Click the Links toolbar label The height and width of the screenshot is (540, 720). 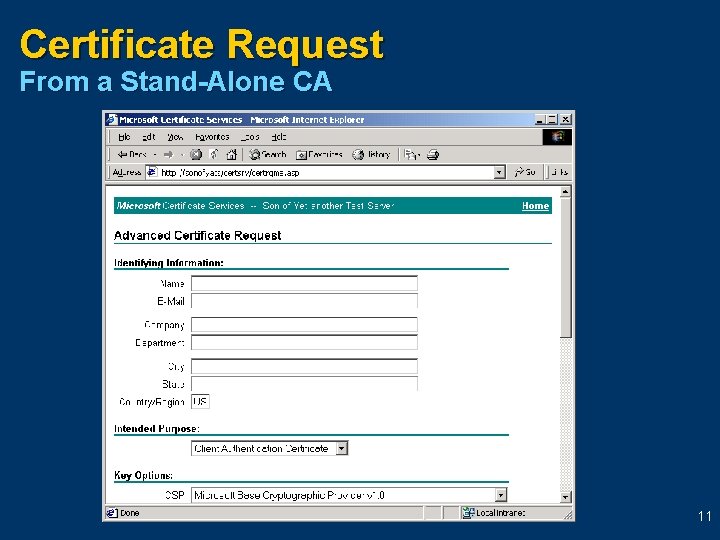[x=560, y=172]
